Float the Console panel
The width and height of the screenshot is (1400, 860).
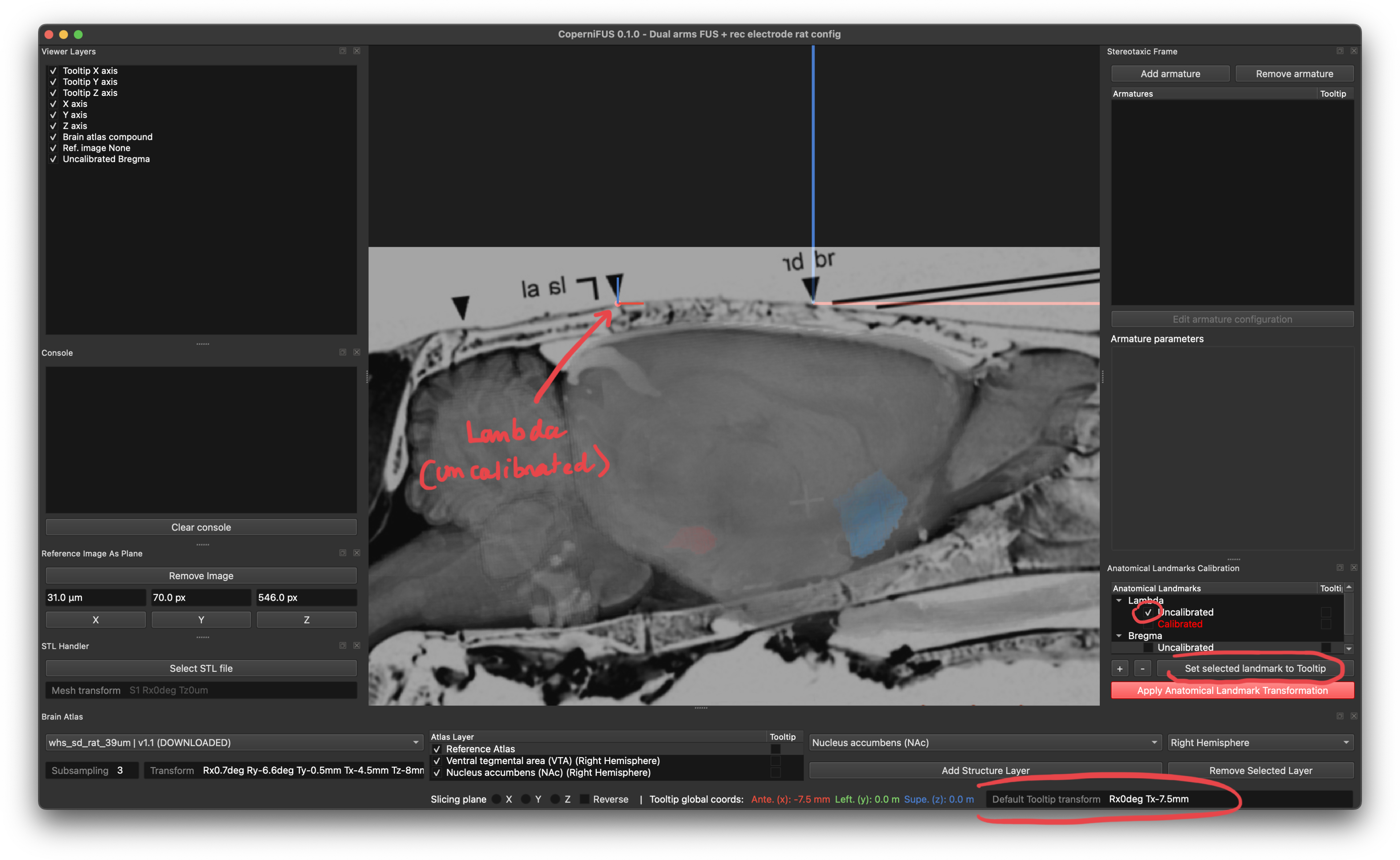point(342,352)
